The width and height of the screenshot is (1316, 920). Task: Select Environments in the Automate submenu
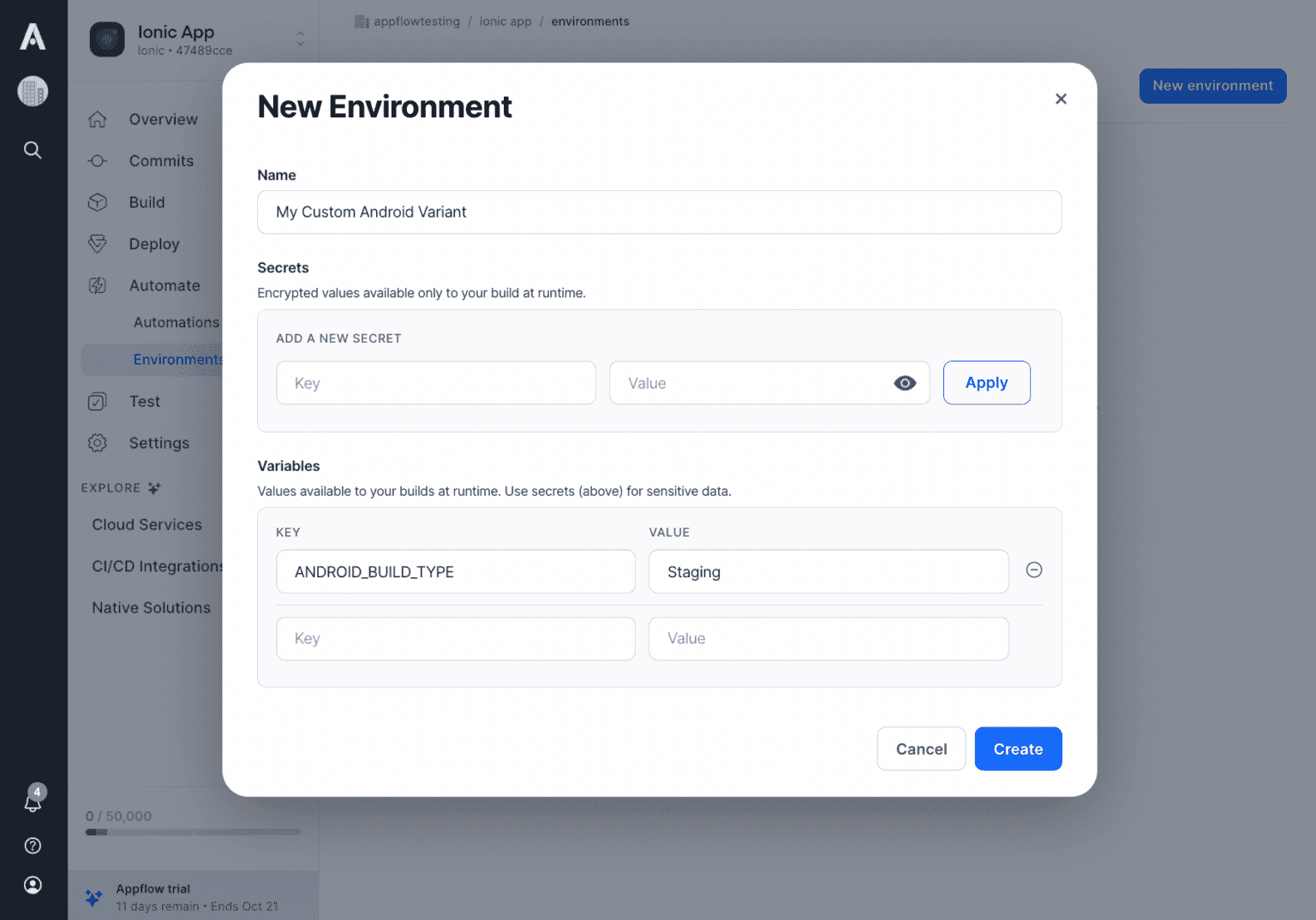coord(177,359)
